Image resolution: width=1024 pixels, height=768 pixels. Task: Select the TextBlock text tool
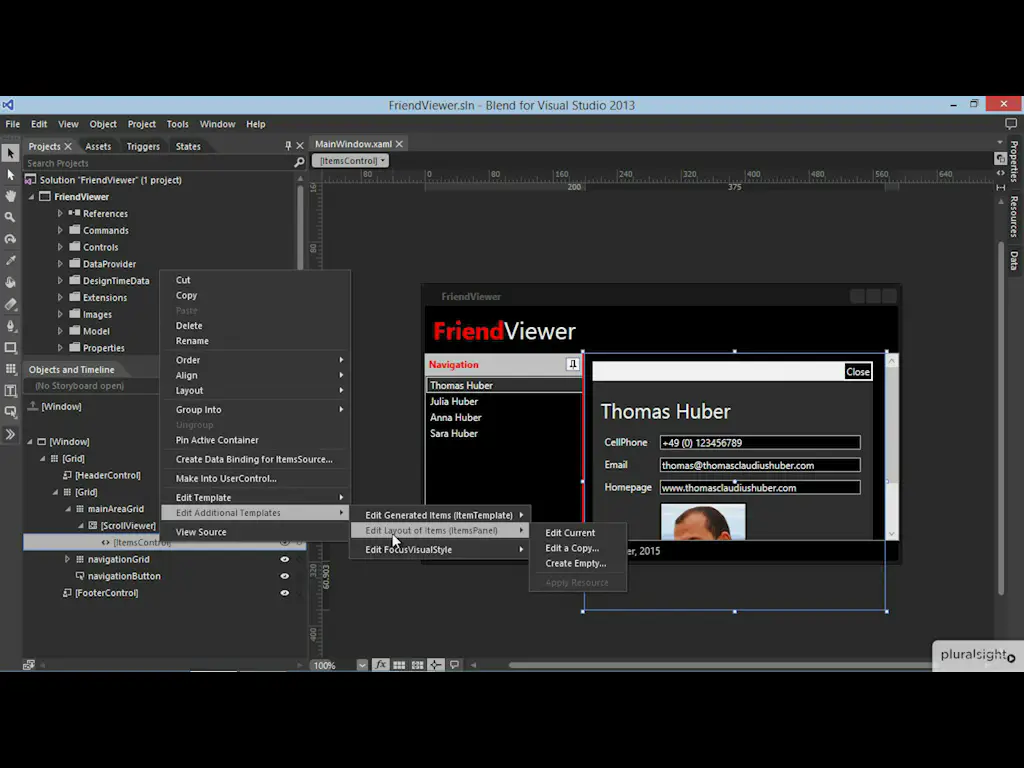[10, 391]
